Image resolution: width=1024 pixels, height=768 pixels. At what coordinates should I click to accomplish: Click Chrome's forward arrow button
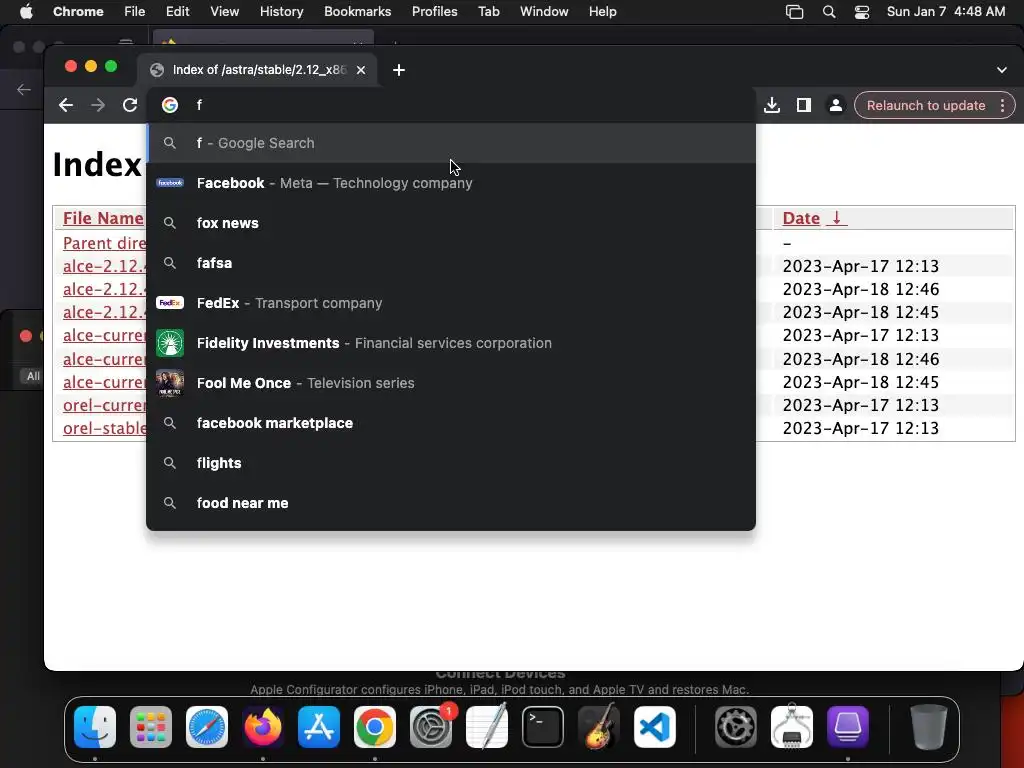coord(98,105)
